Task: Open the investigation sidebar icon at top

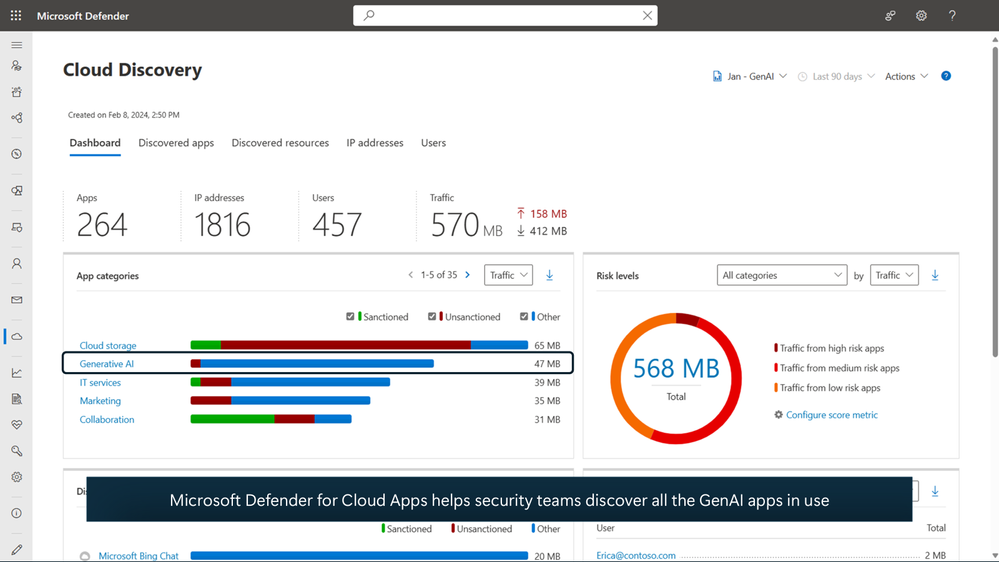Action: [17, 66]
